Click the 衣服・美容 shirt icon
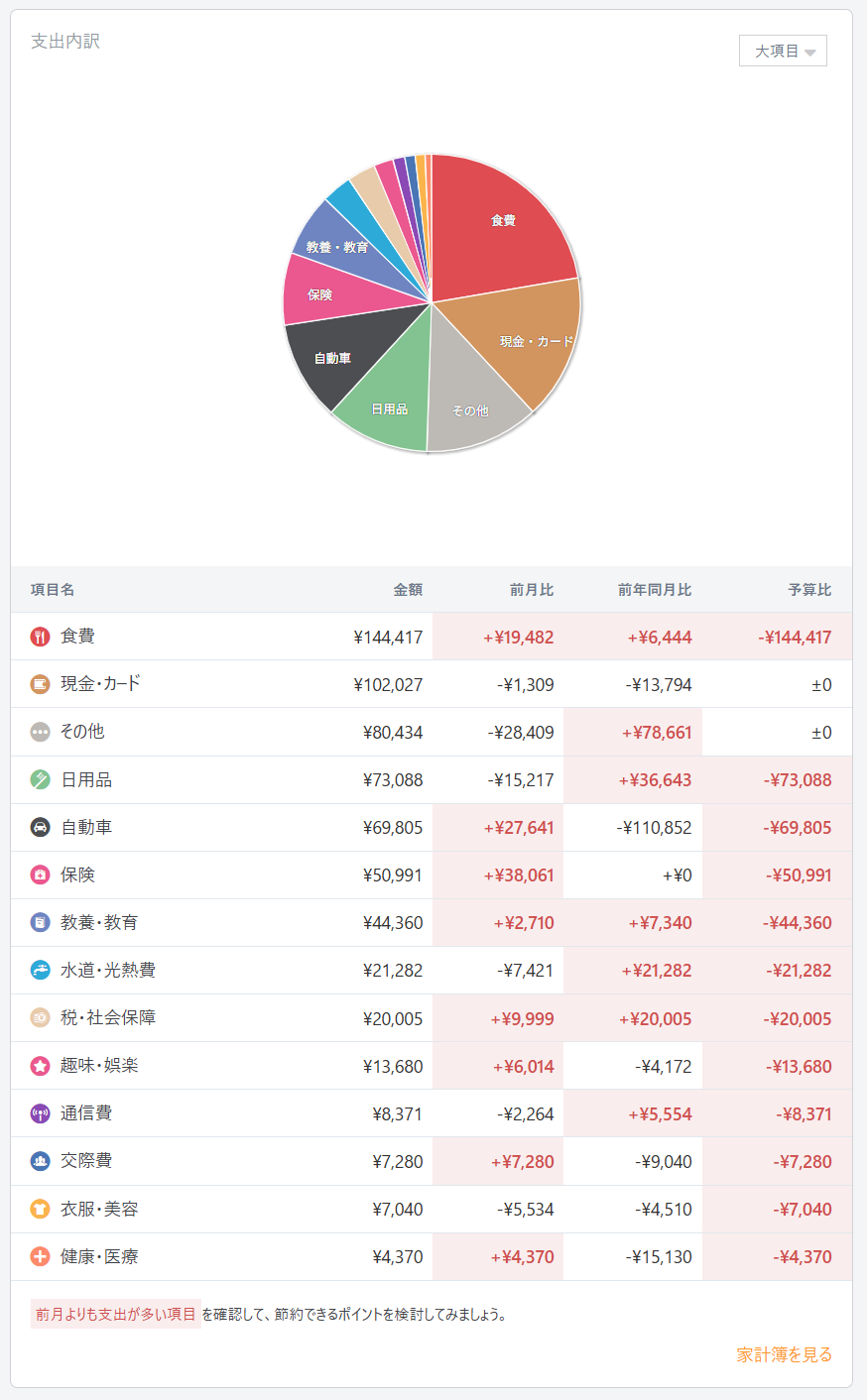Viewport: 867px width, 1400px height. coord(40,1209)
